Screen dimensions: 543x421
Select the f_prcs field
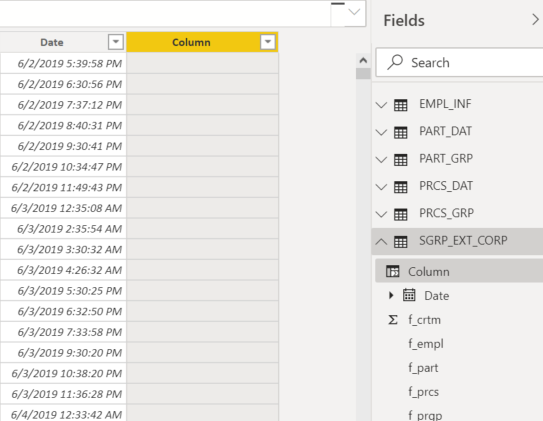click(423, 392)
